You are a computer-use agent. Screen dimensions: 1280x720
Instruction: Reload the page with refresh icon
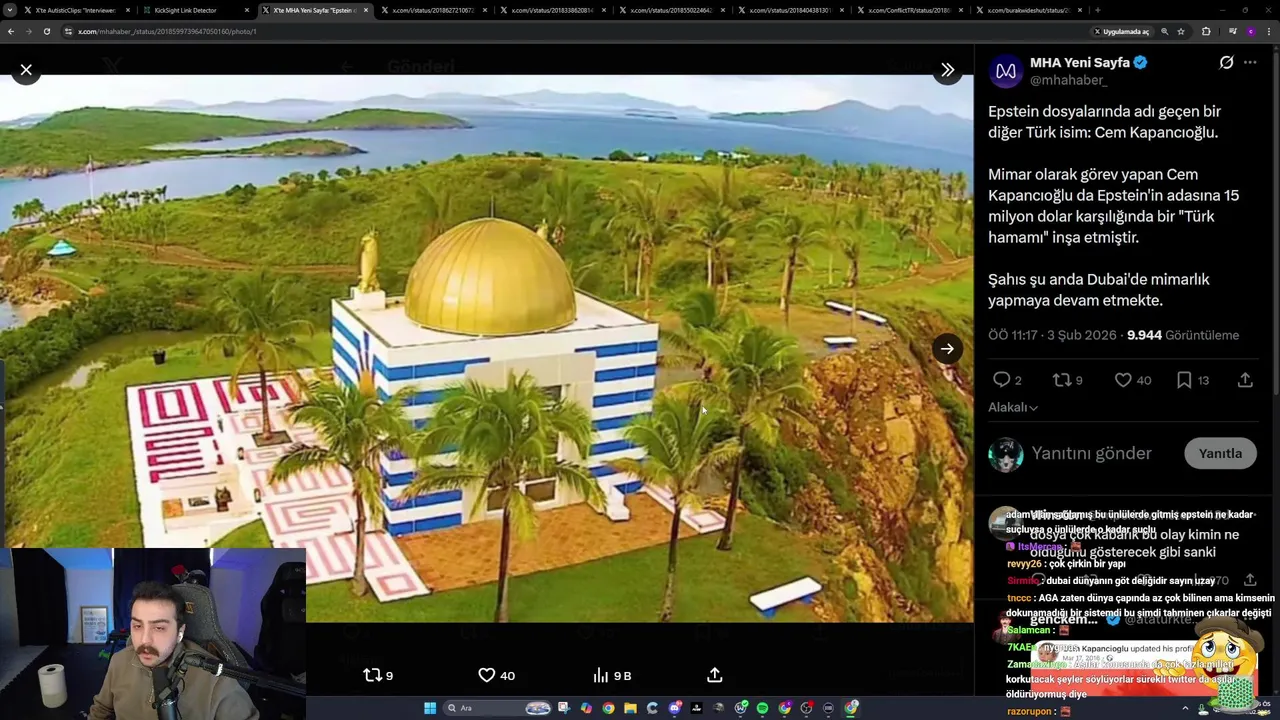(46, 31)
